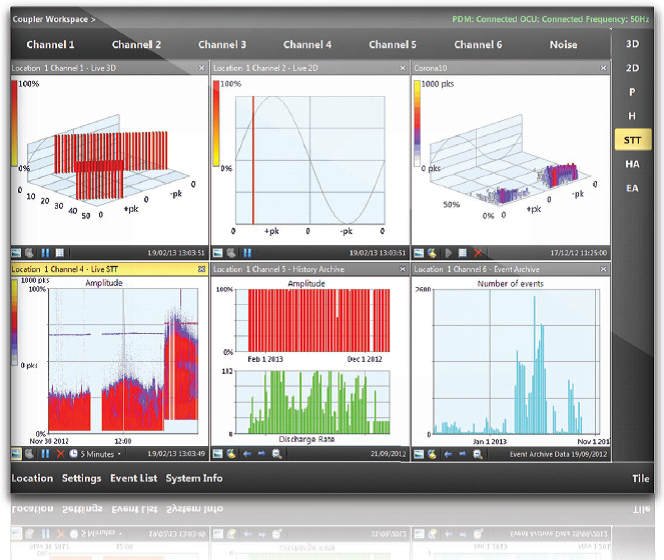Switch to the Channel 2 tab
This screenshot has width=664, height=560.
(x=136, y=44)
